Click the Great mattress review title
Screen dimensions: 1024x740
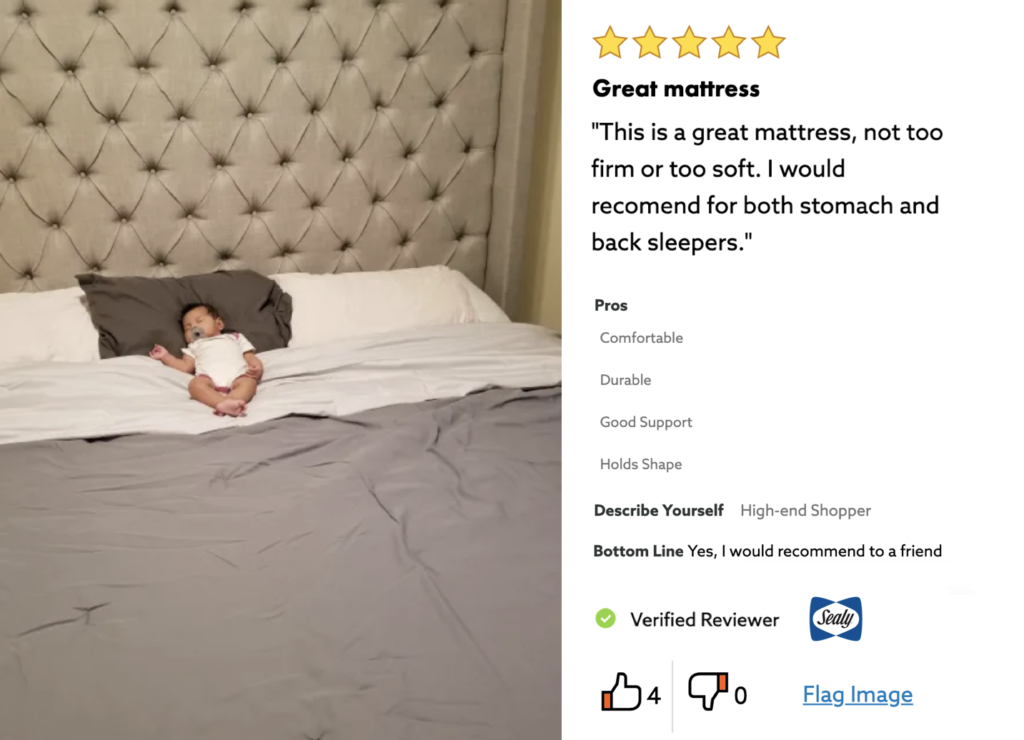pos(676,88)
